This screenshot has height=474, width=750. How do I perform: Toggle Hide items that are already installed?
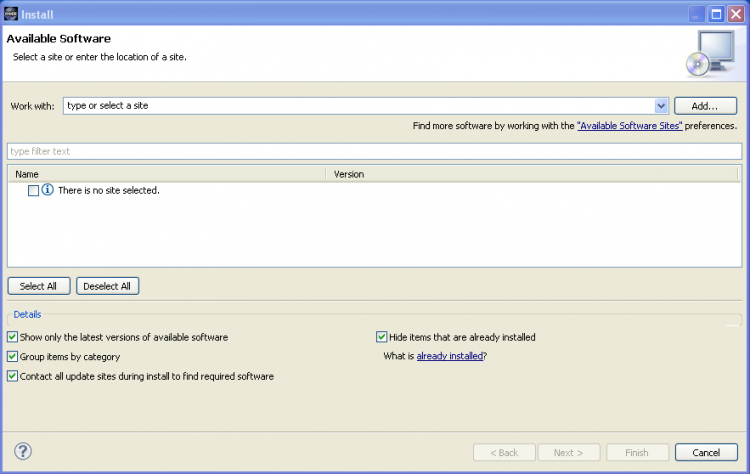pos(382,337)
